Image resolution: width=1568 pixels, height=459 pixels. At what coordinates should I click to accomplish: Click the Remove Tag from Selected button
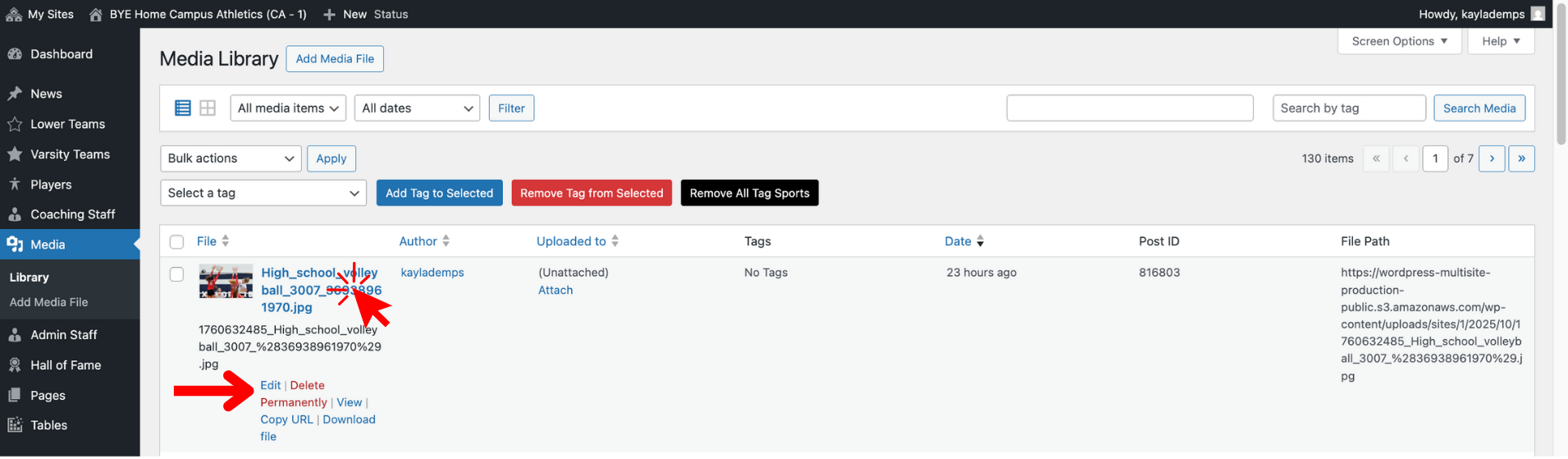pyautogui.click(x=591, y=193)
